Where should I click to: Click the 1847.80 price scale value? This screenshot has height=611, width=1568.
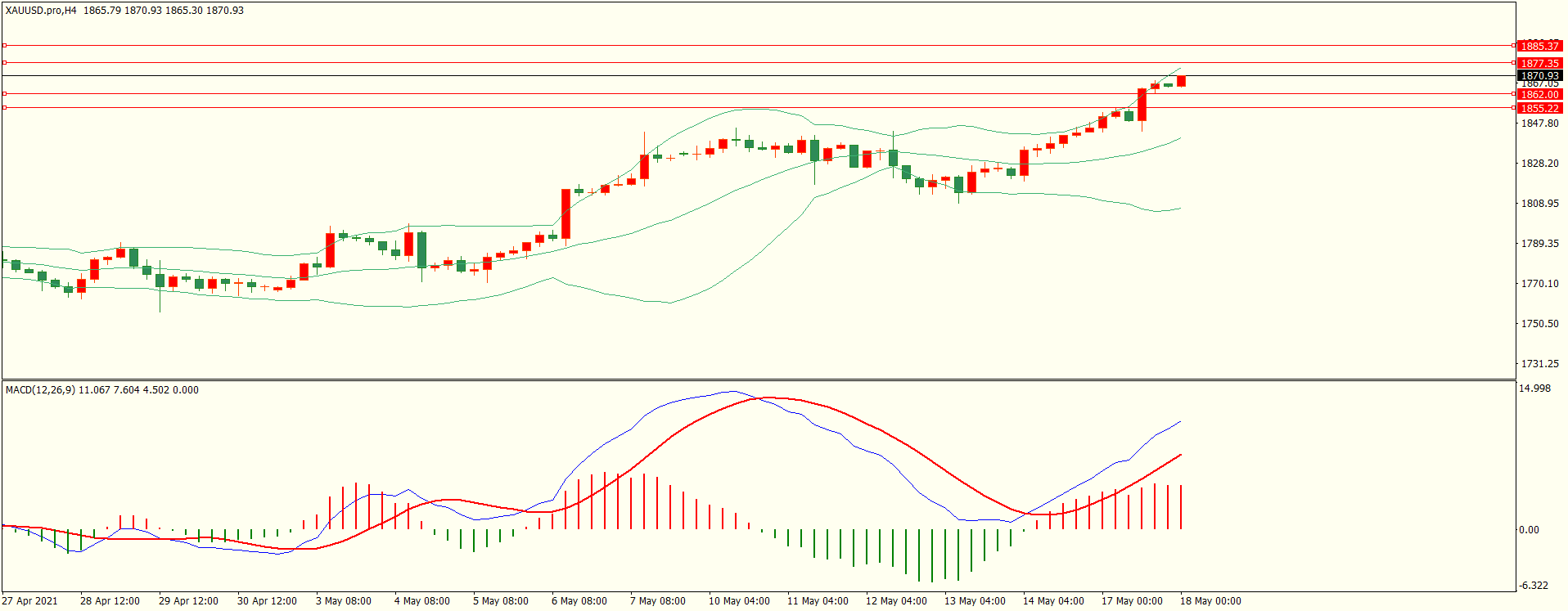point(1539,124)
